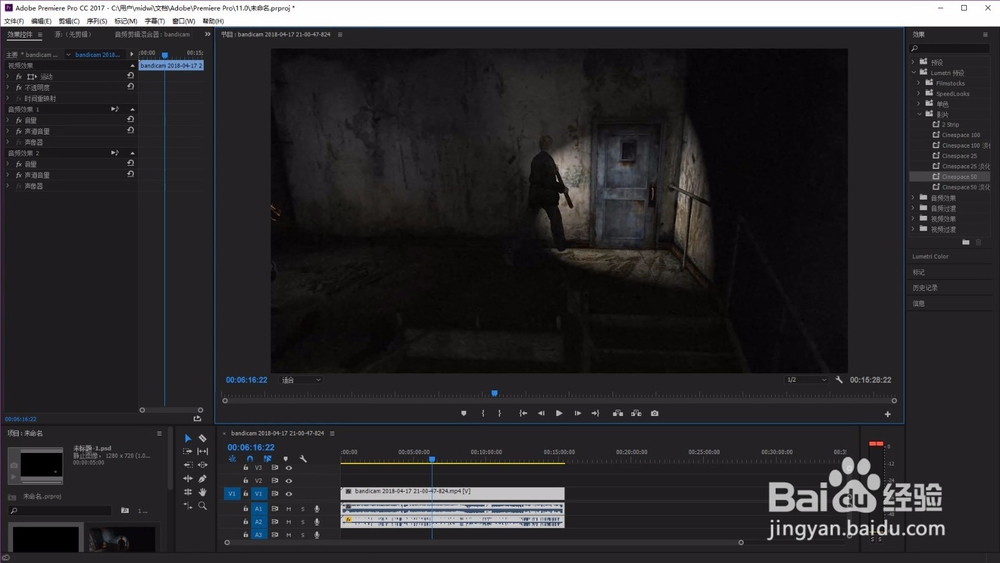
Task: Click New Bin icon in the Effects panel
Action: (966, 242)
